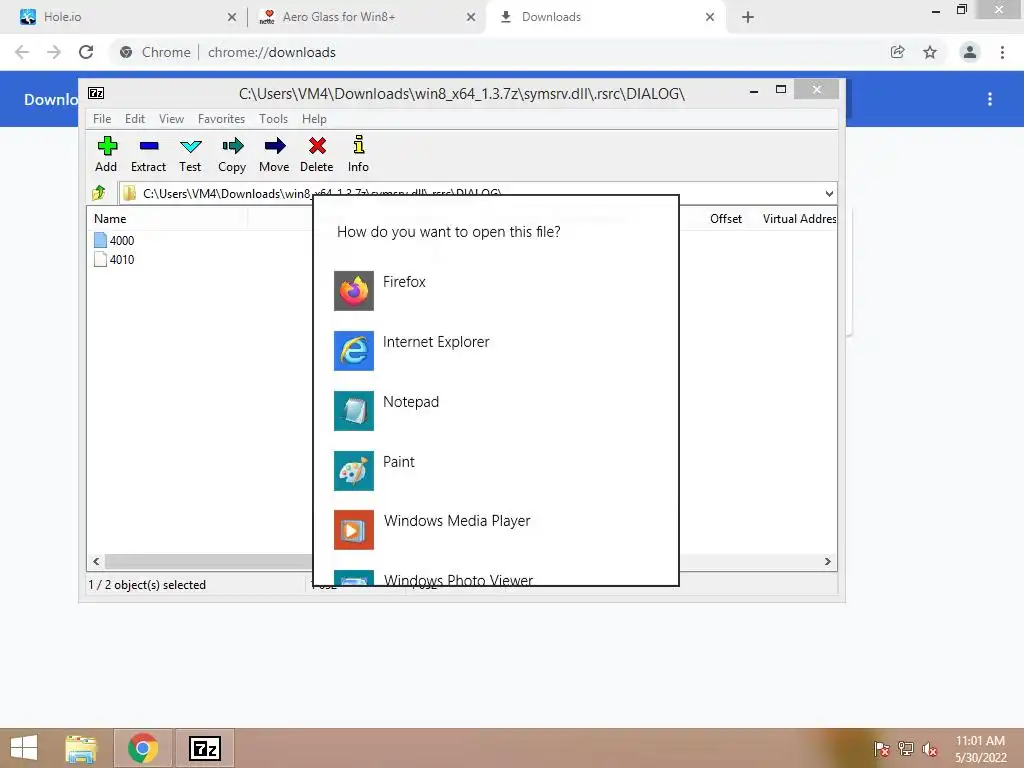Click the Move toolbar icon
The height and width of the screenshot is (768, 1024).
(274, 154)
